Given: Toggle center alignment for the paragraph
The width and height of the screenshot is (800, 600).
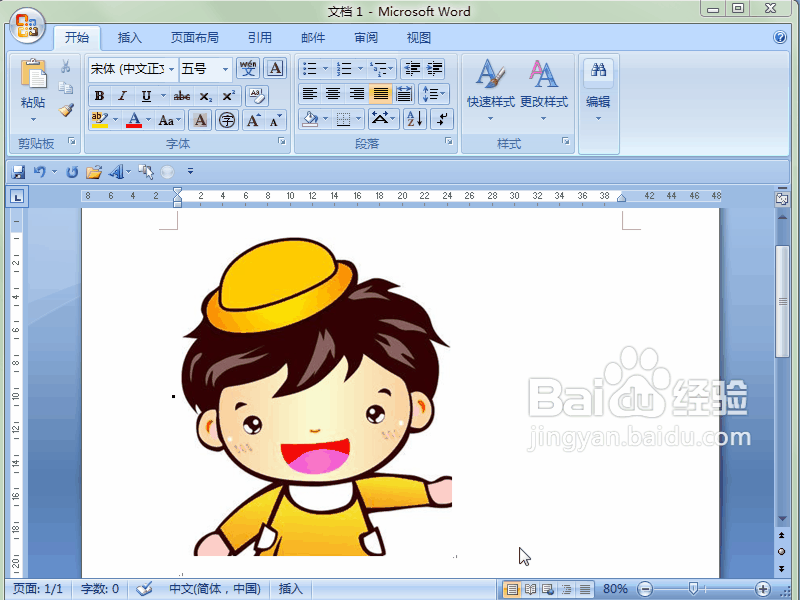Looking at the screenshot, I should (x=333, y=95).
